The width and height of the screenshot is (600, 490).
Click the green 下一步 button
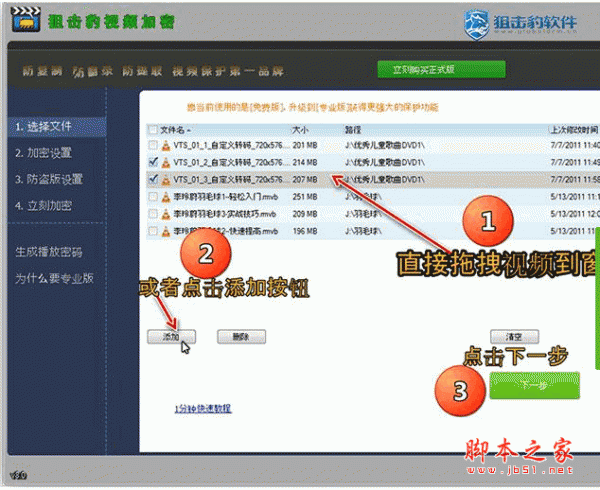coord(535,386)
